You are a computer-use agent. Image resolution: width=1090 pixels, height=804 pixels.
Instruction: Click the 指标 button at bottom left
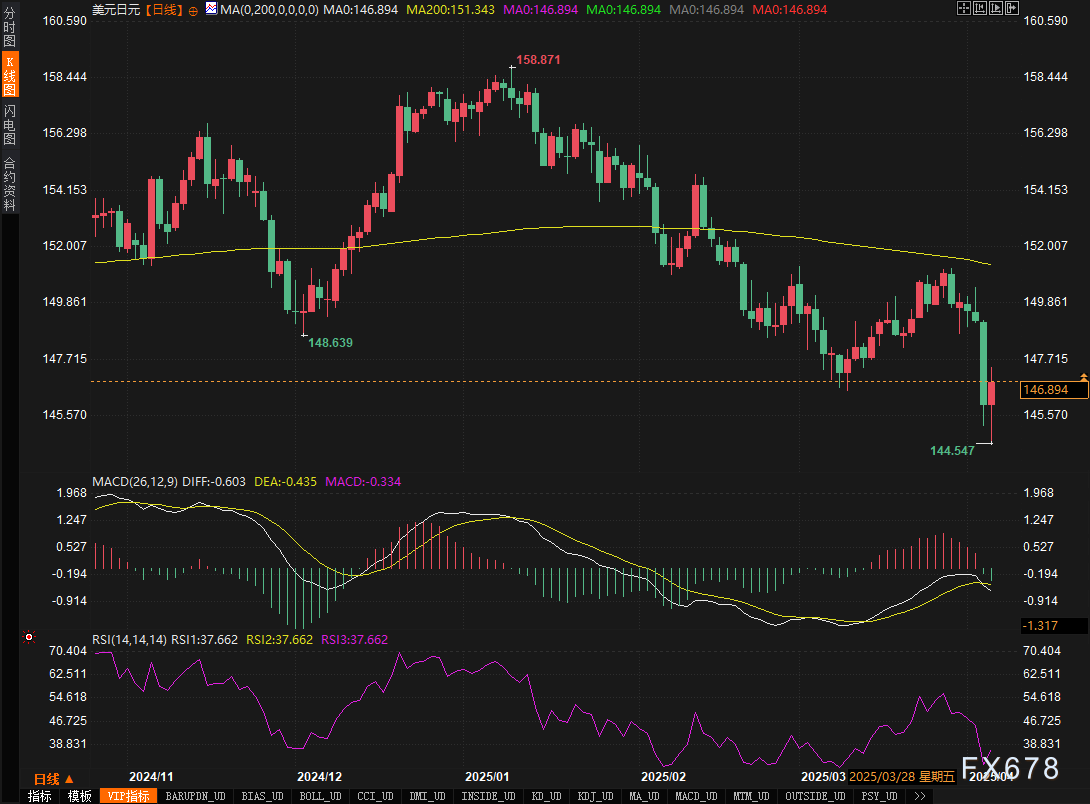[x=40, y=796]
